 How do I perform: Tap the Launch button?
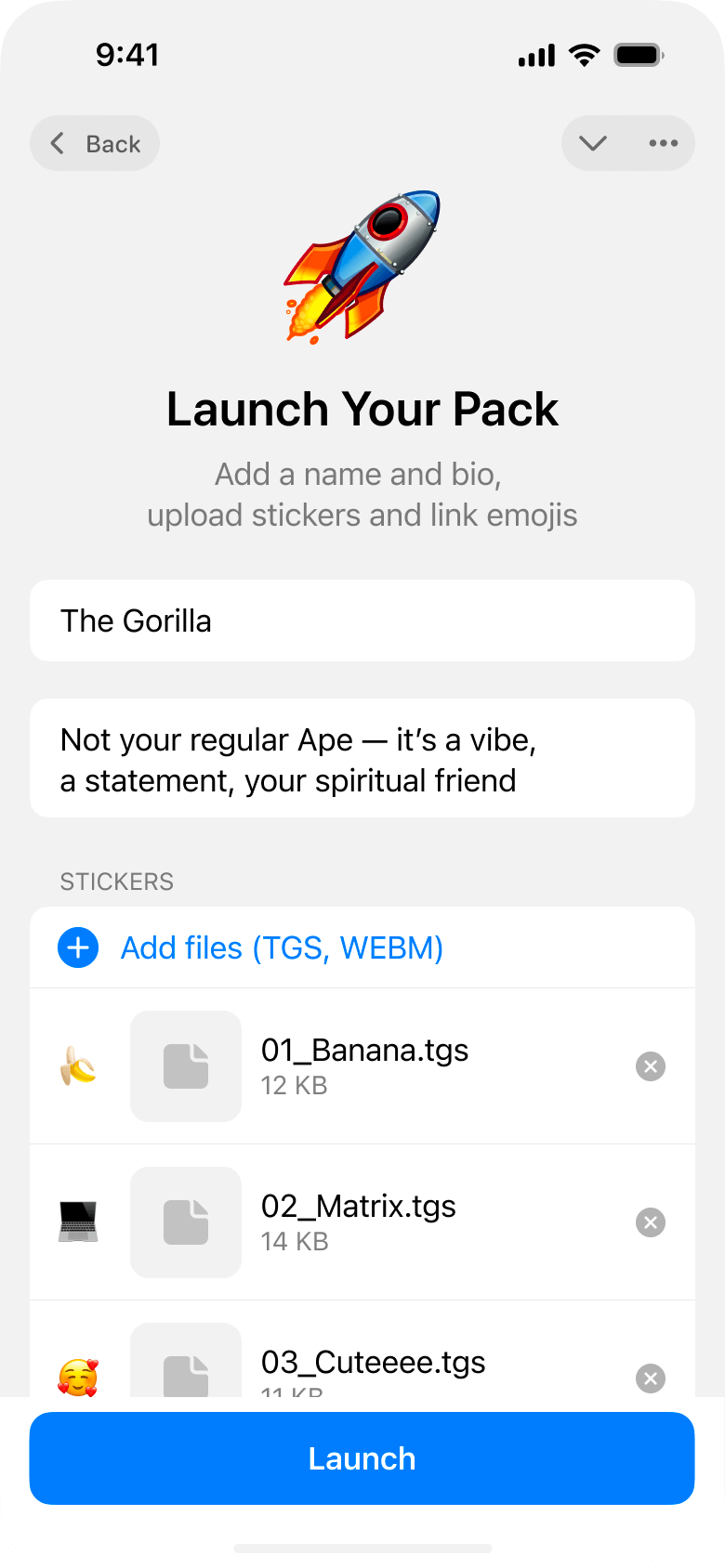(x=362, y=1458)
